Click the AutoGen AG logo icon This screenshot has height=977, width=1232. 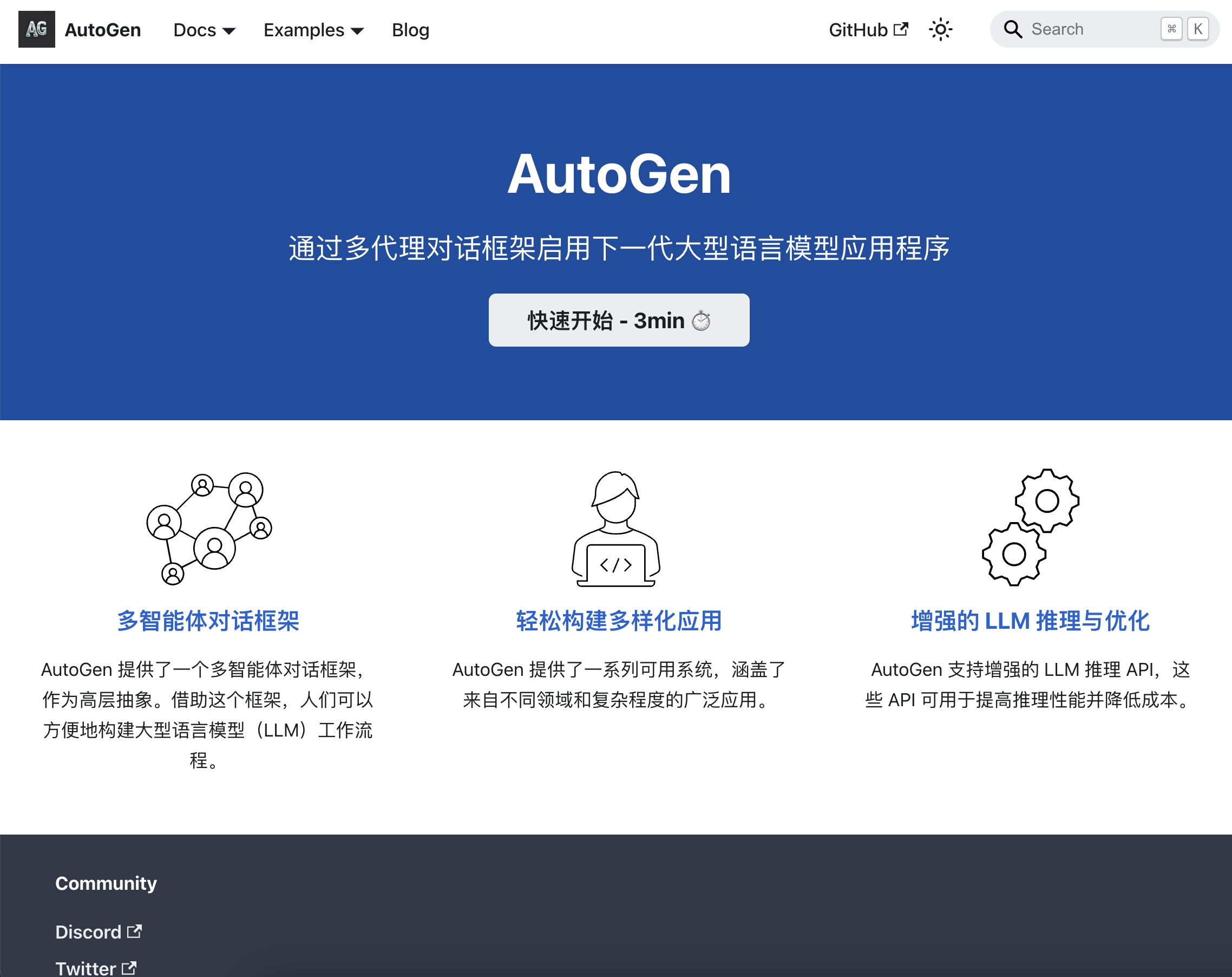[x=37, y=29]
